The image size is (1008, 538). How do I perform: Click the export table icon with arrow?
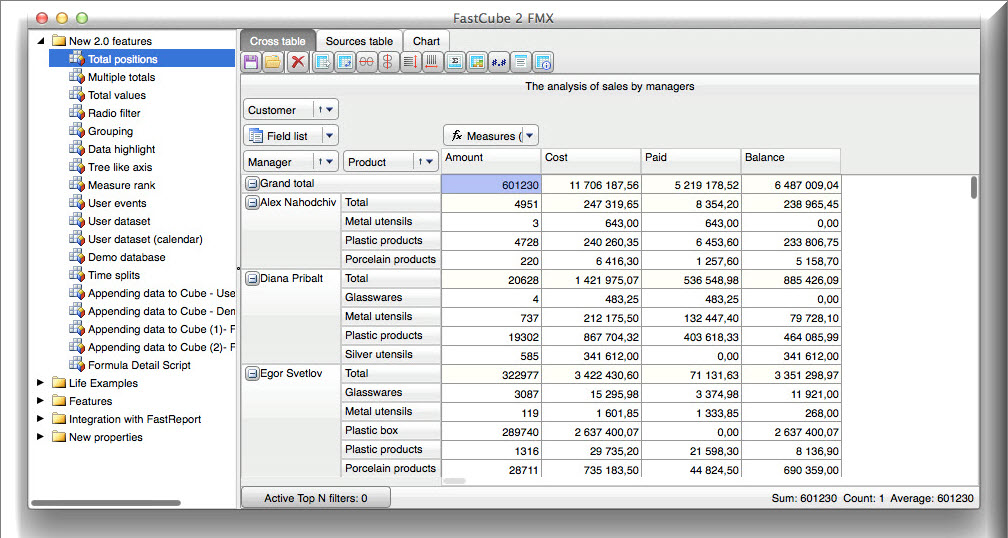coord(323,62)
